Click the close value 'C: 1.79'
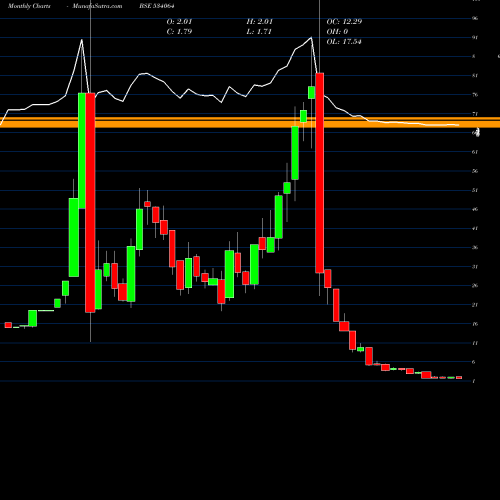 pyautogui.click(x=179, y=32)
